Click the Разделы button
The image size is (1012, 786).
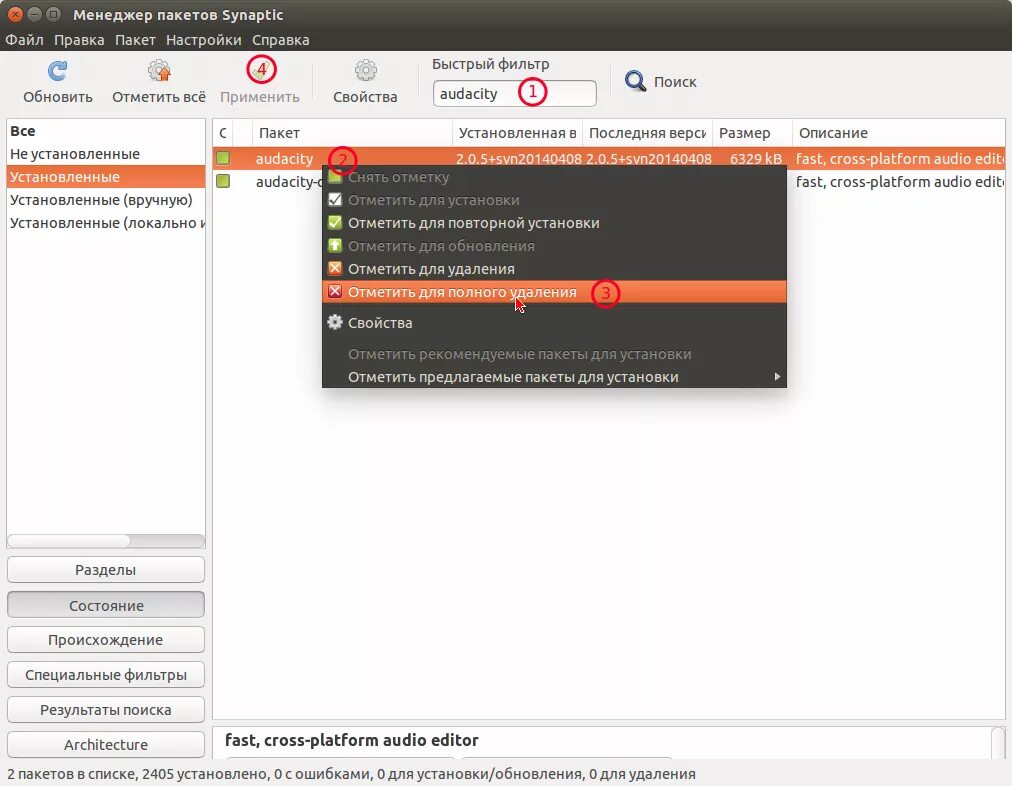pyautogui.click(x=106, y=570)
